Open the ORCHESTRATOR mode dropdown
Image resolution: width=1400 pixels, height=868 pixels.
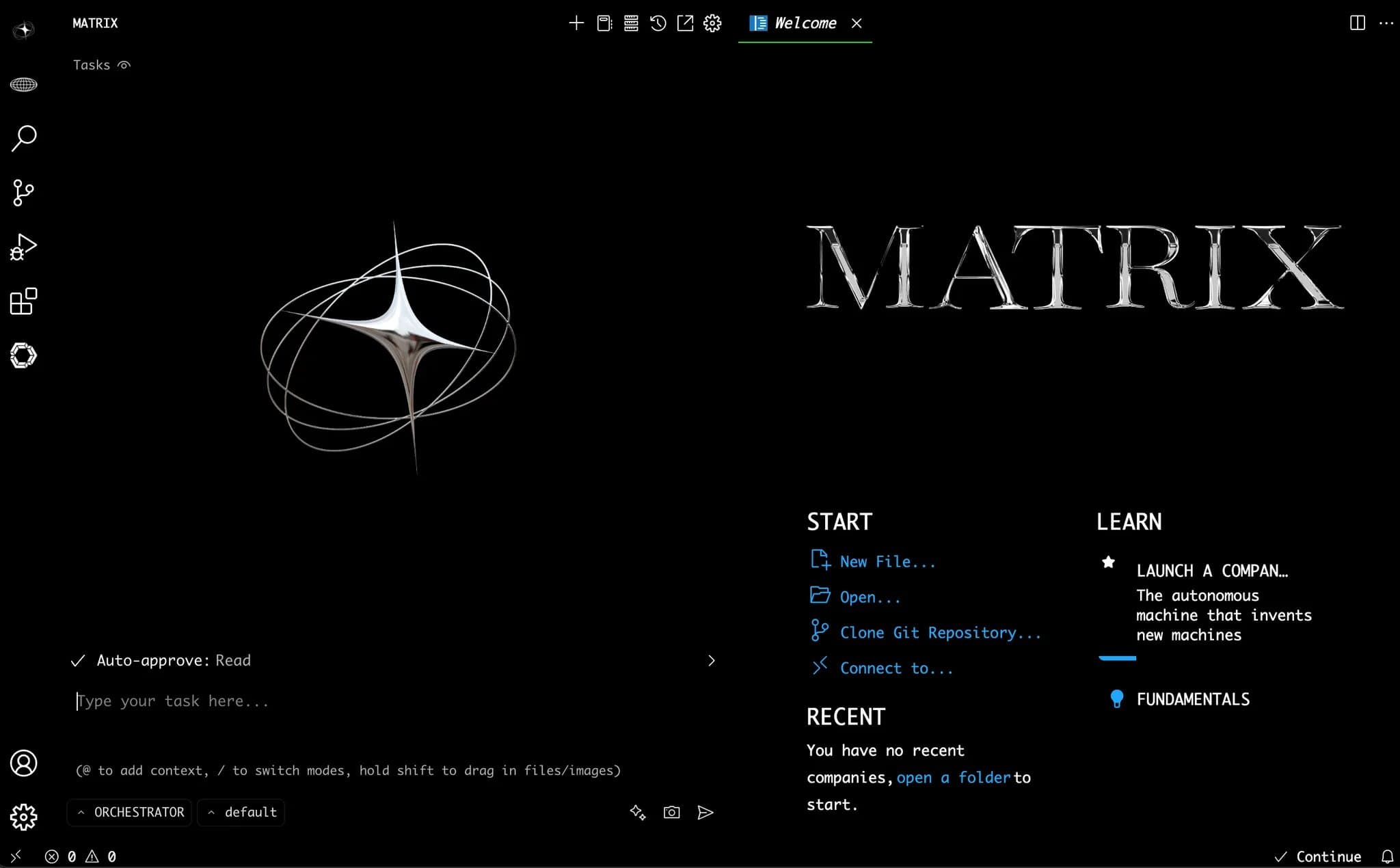[x=130, y=812]
